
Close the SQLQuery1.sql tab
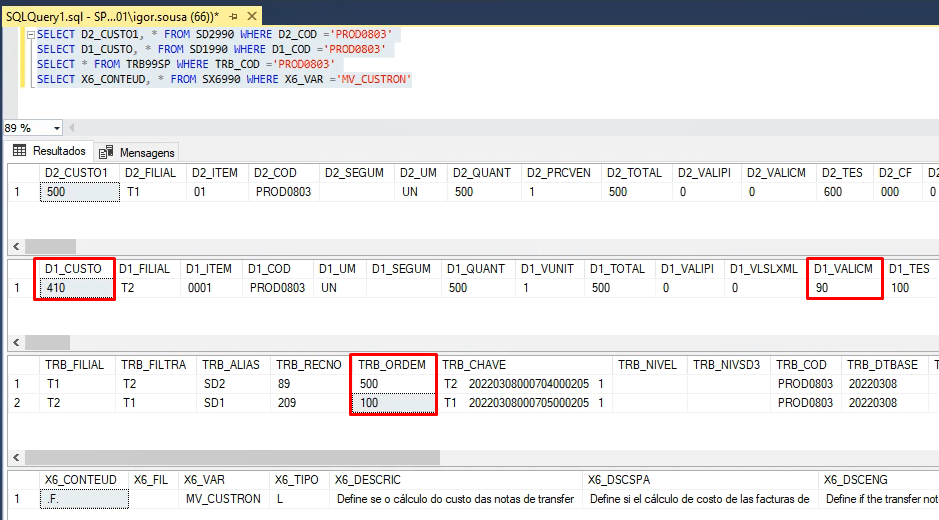click(252, 16)
